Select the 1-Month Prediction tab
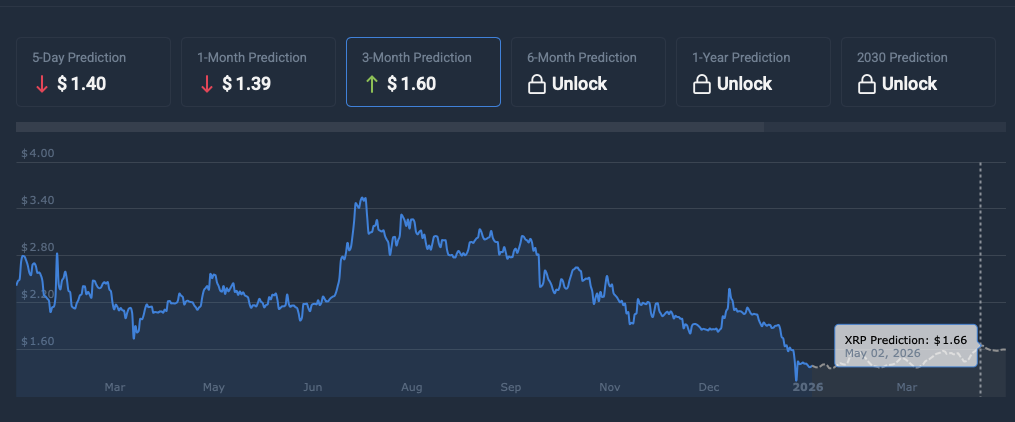Viewport: 1015px width, 422px height. pos(258,72)
